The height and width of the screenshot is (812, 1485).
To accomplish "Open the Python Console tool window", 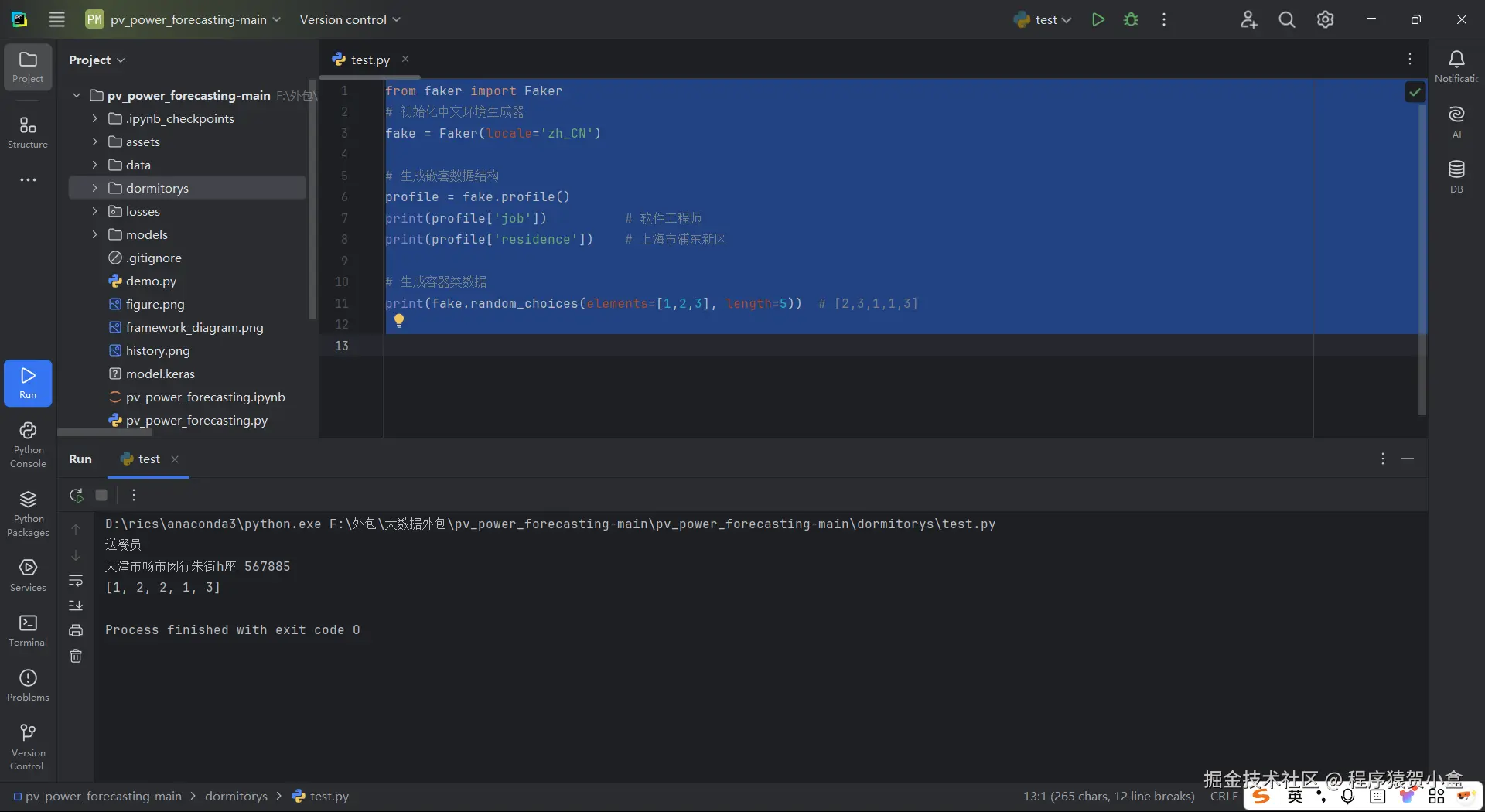I will pos(28,444).
